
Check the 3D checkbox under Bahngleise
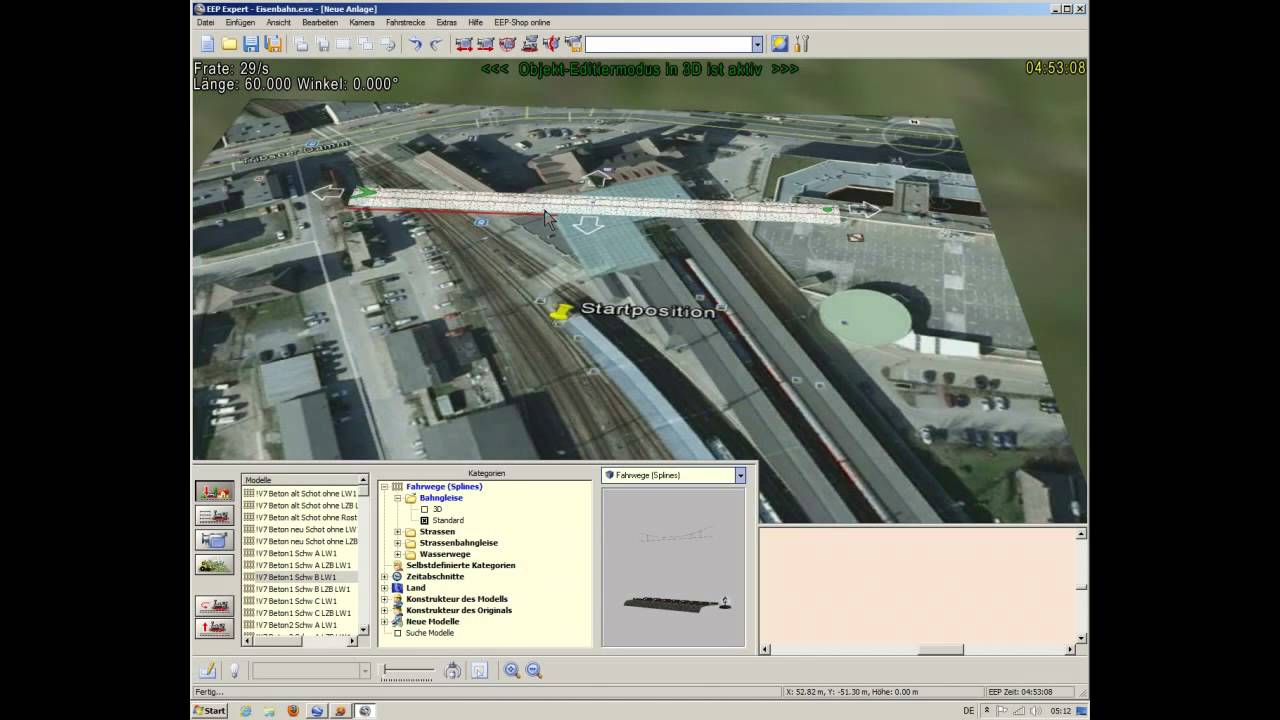point(424,509)
